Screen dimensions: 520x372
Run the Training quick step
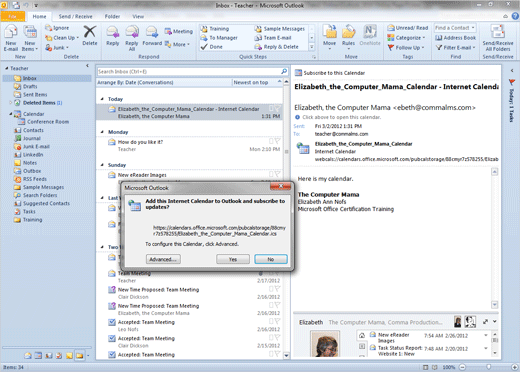(x=215, y=29)
